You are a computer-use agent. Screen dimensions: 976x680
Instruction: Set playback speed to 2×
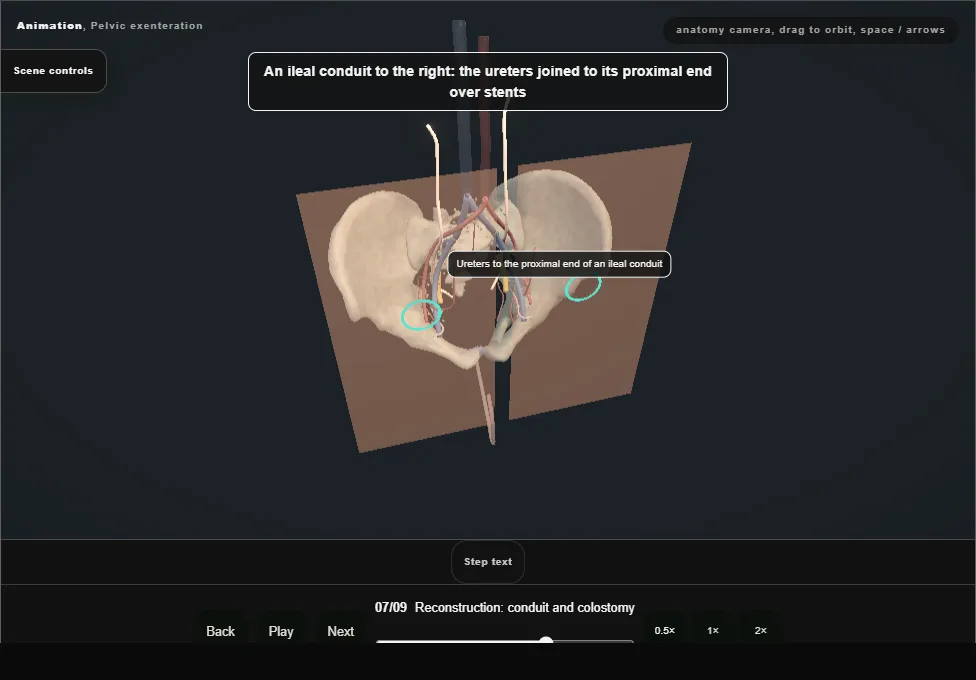tap(761, 630)
